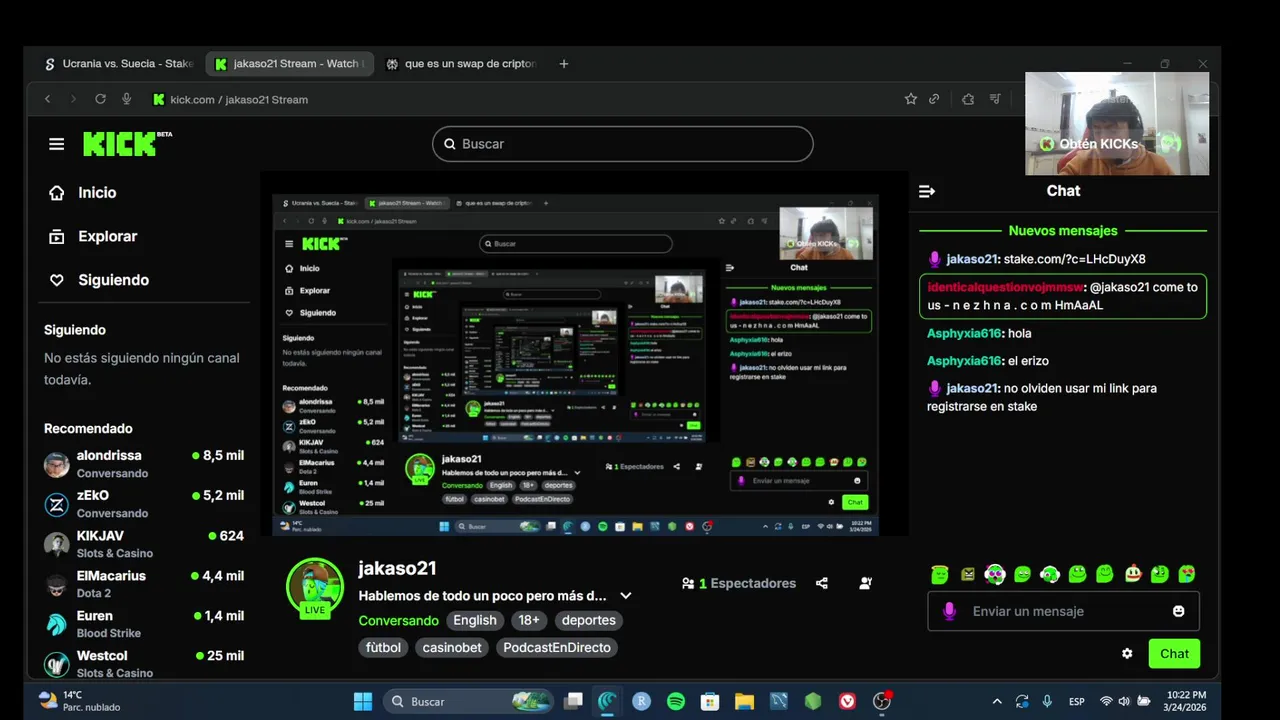The height and width of the screenshot is (720, 1280).
Task: Insert the heart-eyes crying green emote
Action: [1187, 574]
